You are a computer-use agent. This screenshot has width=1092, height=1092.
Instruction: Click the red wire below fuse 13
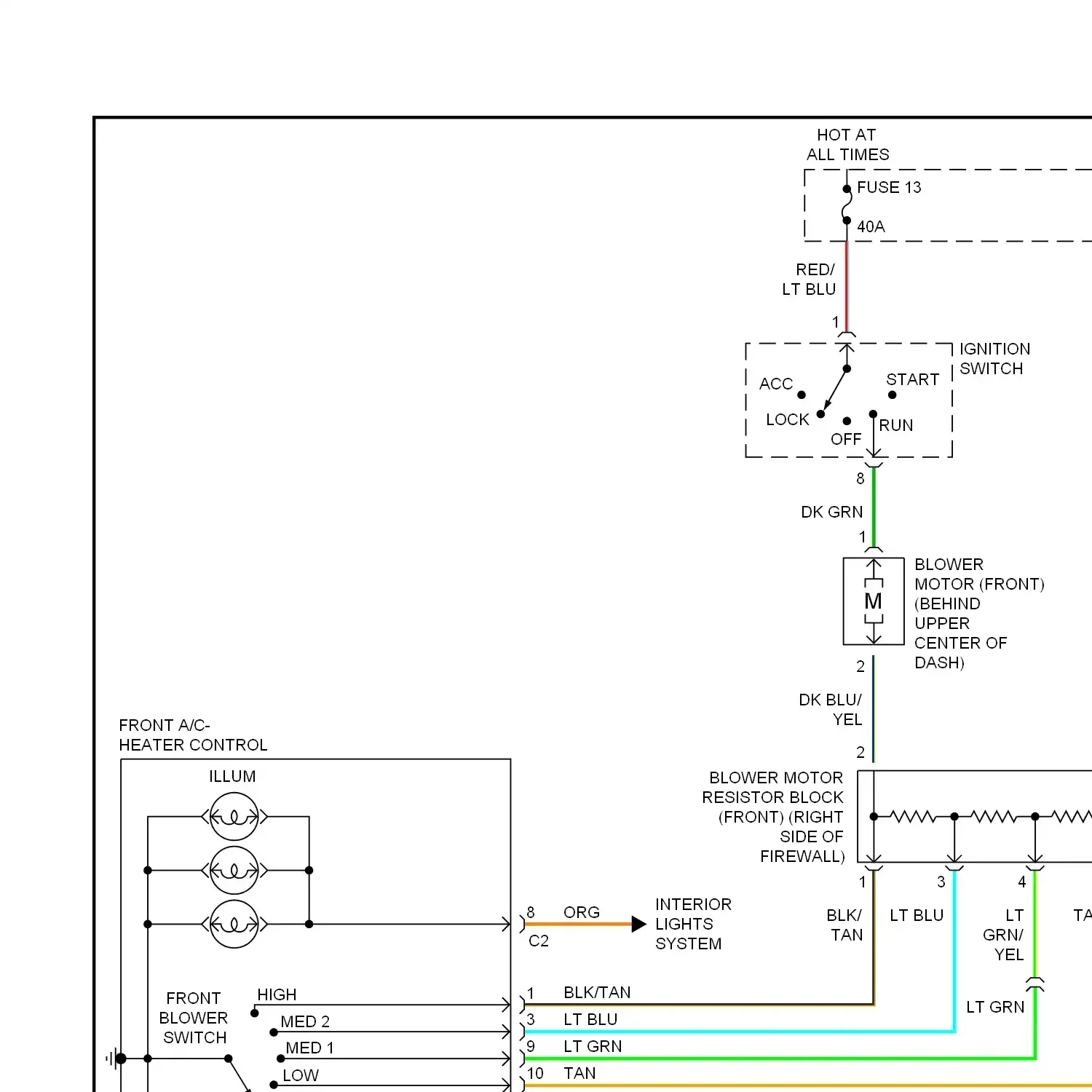point(847,286)
